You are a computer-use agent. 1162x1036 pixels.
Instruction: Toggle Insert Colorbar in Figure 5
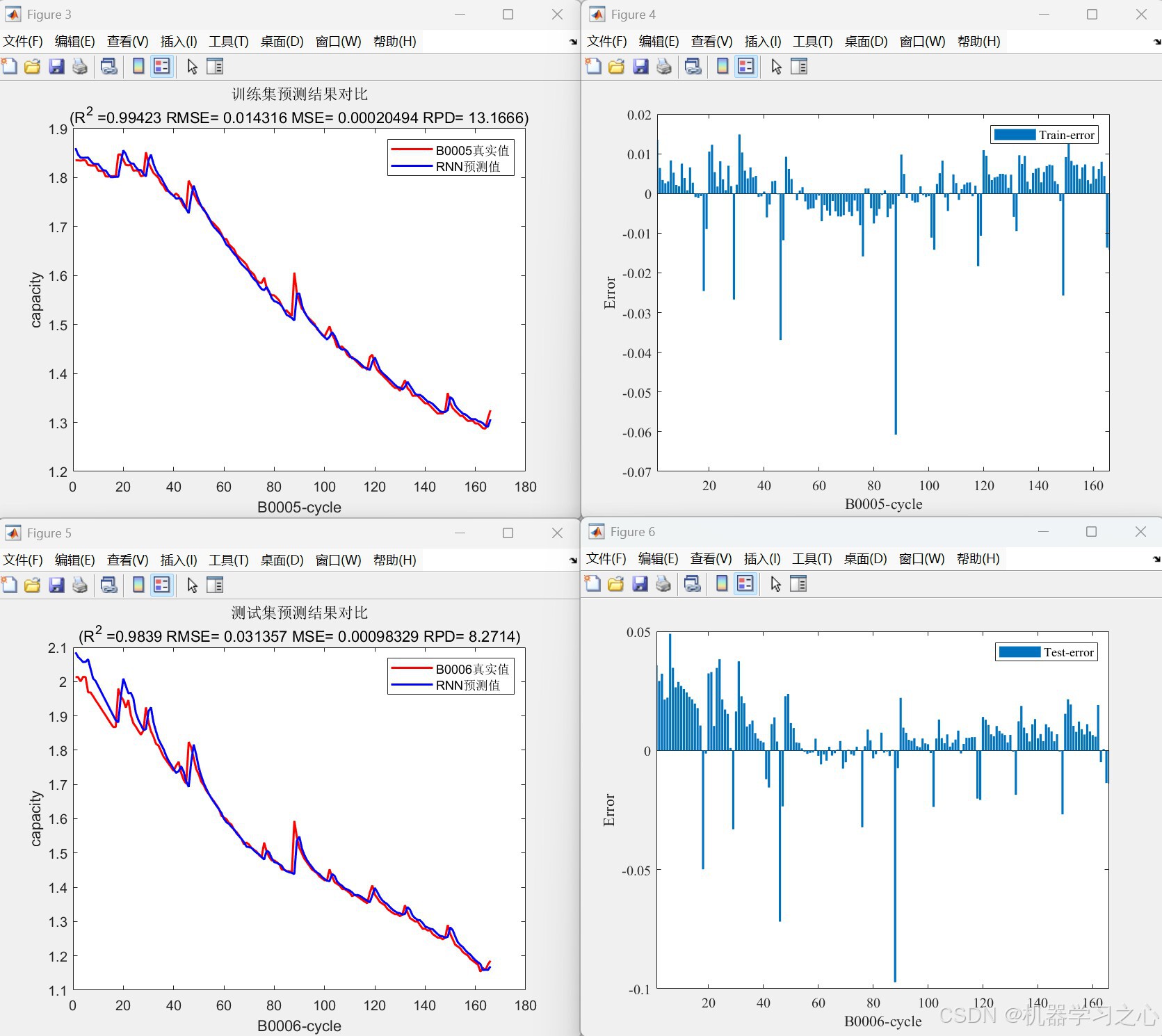(x=138, y=585)
